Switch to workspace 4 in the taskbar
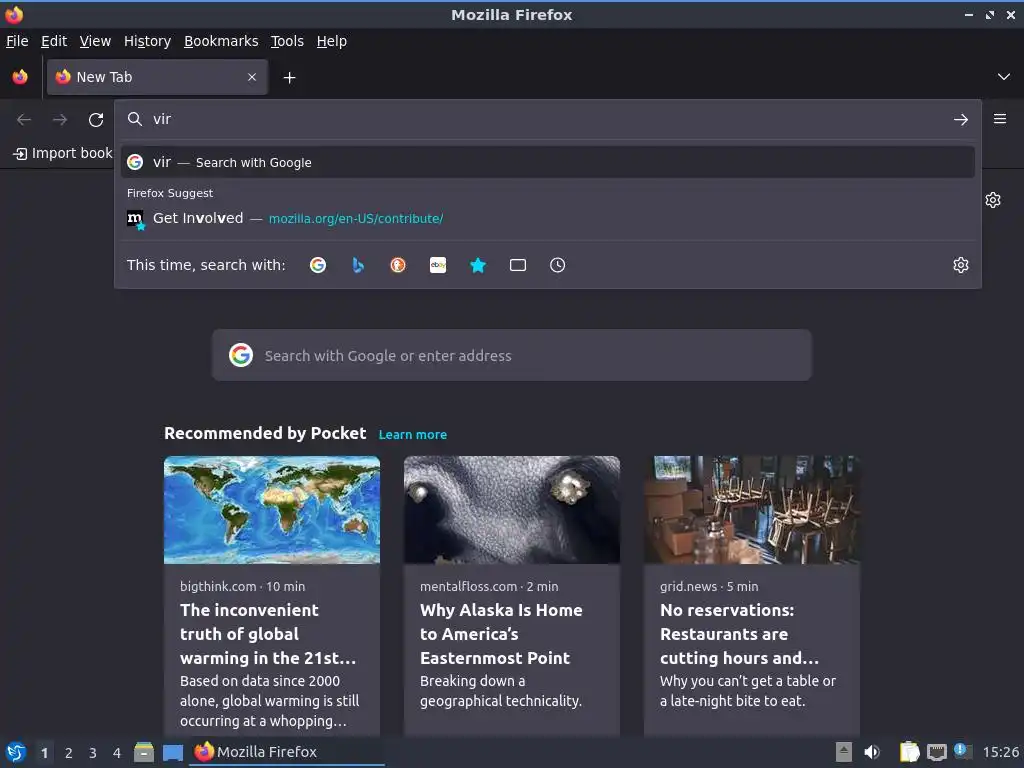 tap(117, 753)
